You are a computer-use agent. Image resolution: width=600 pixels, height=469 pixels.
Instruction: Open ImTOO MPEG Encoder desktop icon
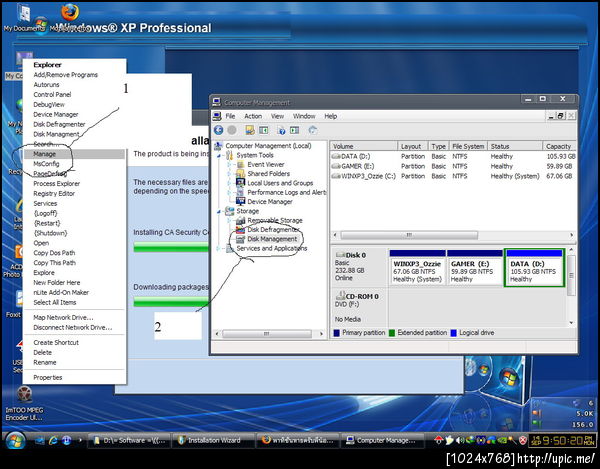tap(24, 404)
